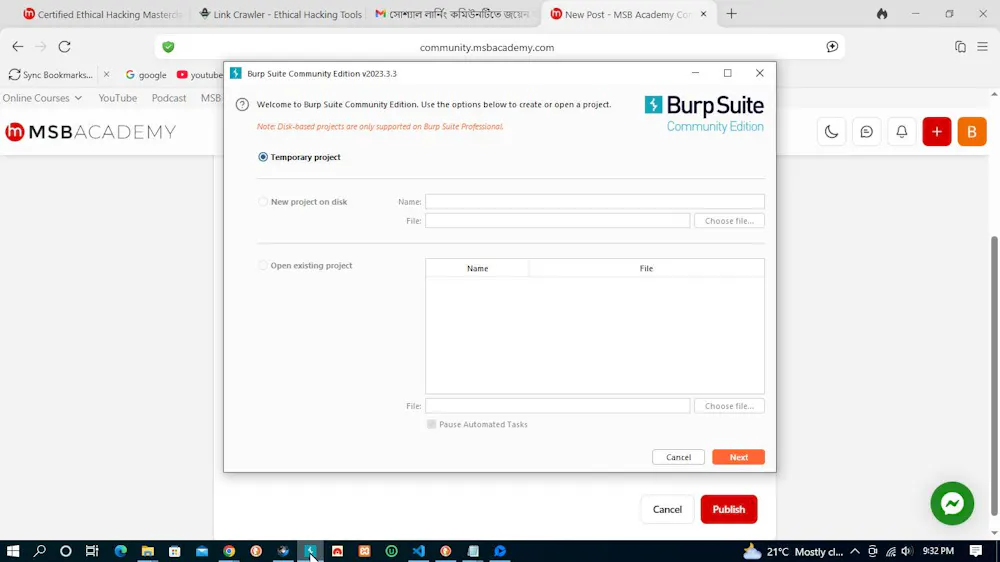Open the youtube bookmark
The height and width of the screenshot is (562, 1000).
point(199,75)
